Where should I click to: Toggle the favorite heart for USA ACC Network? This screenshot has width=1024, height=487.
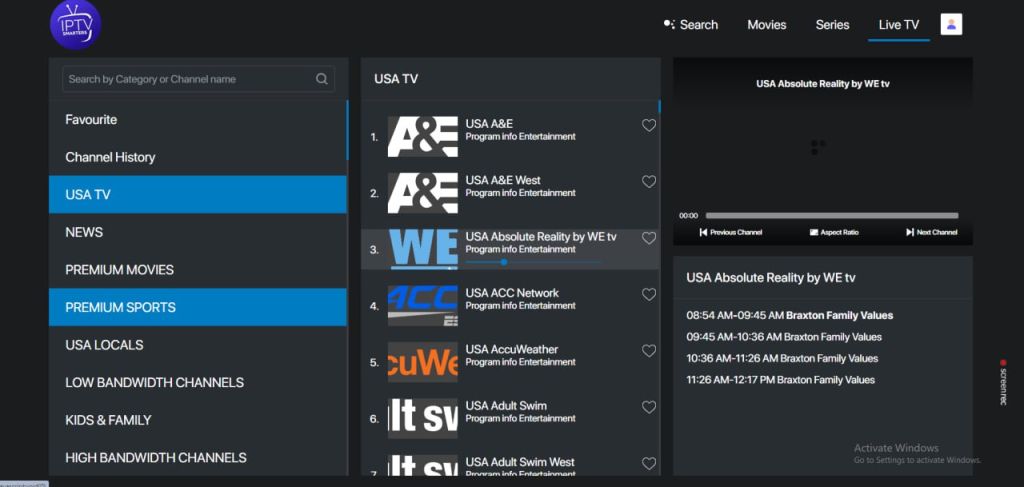[649, 295]
